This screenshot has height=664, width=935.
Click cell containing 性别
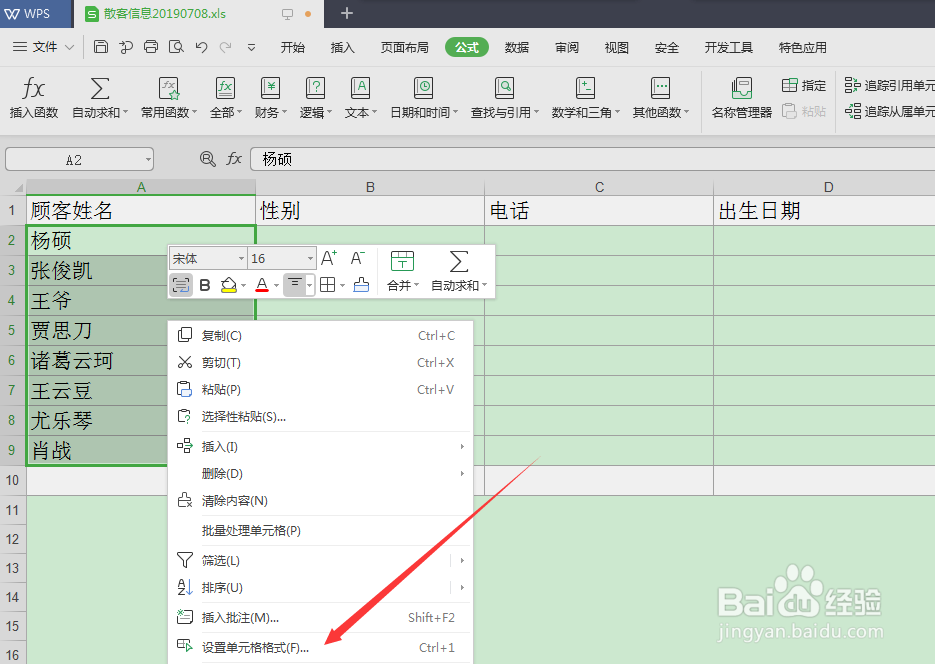click(370, 210)
